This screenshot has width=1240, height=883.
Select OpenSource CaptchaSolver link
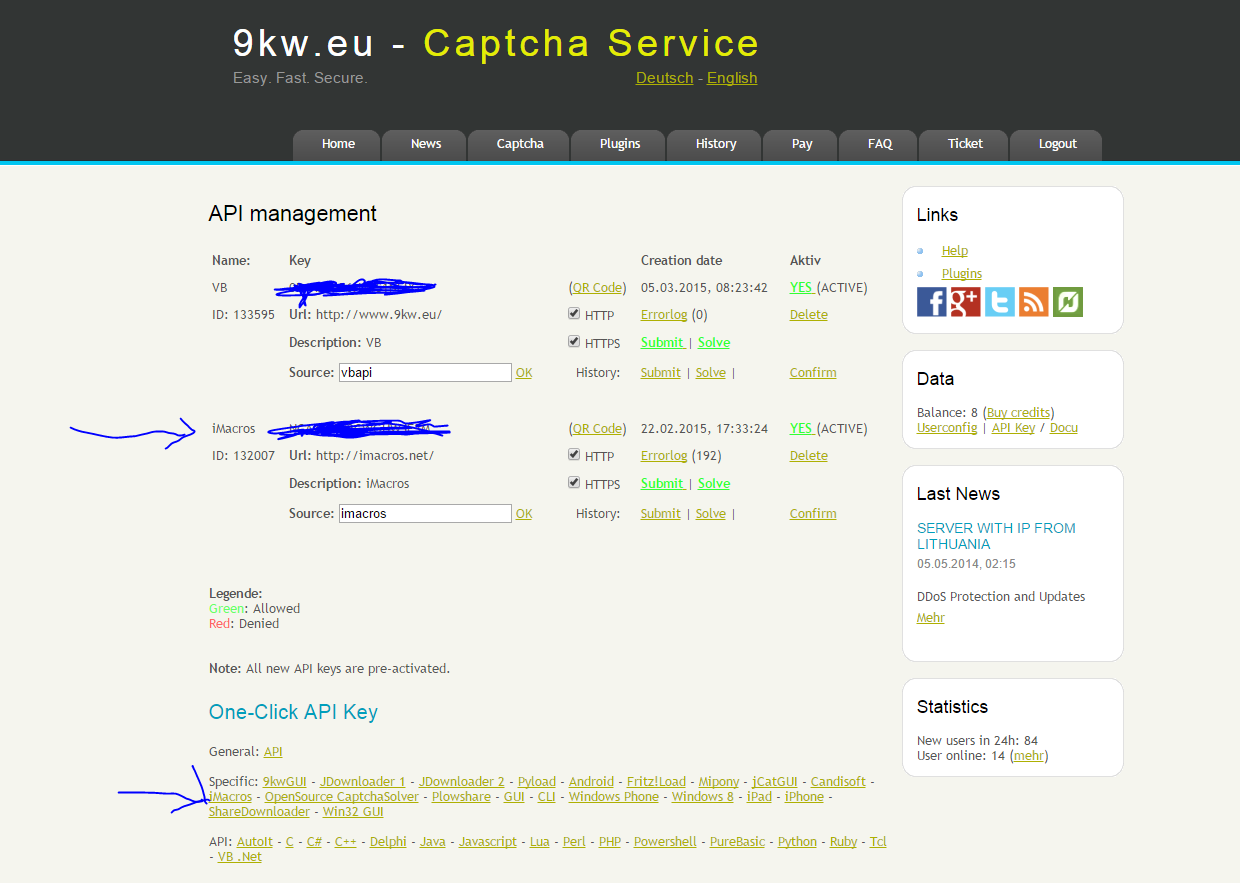pos(341,797)
